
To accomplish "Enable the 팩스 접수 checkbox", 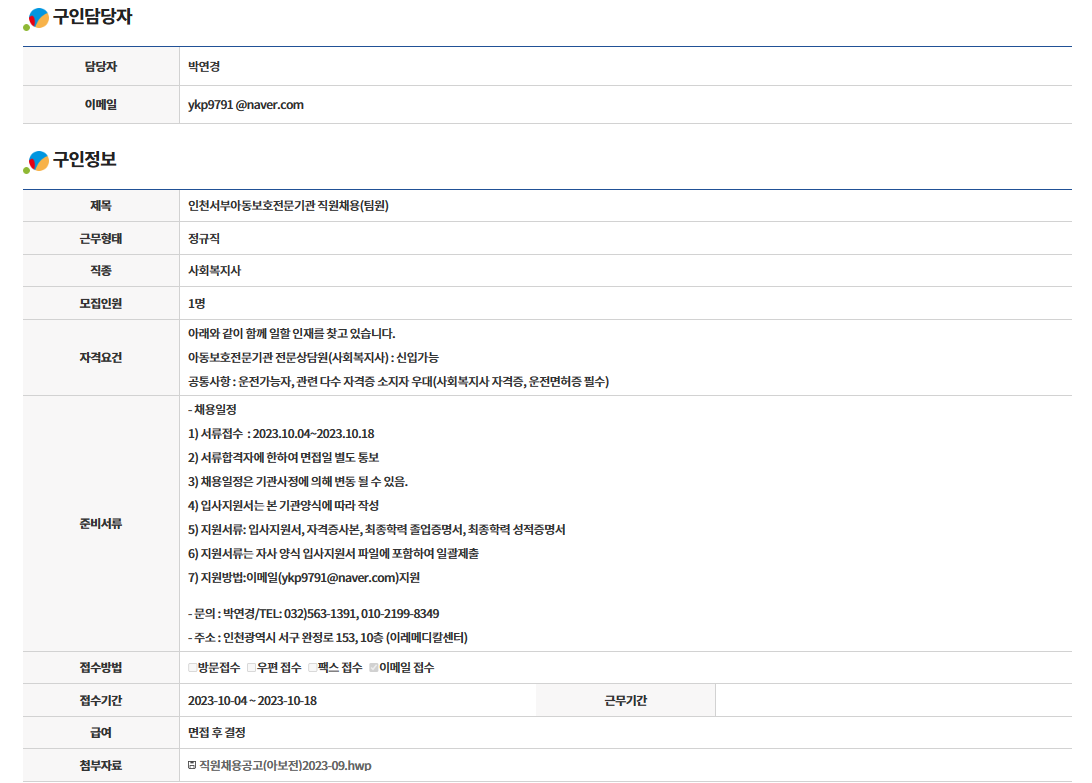I will (313, 668).
